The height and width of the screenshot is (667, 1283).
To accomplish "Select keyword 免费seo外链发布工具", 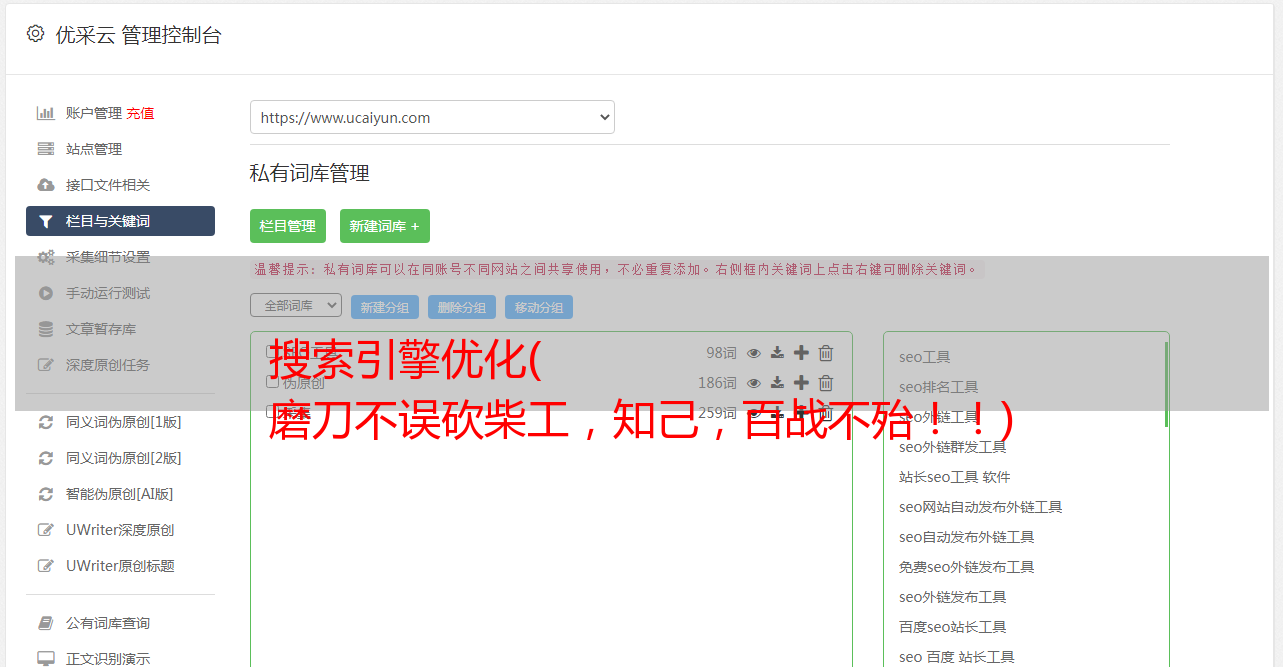I will tap(966, 567).
